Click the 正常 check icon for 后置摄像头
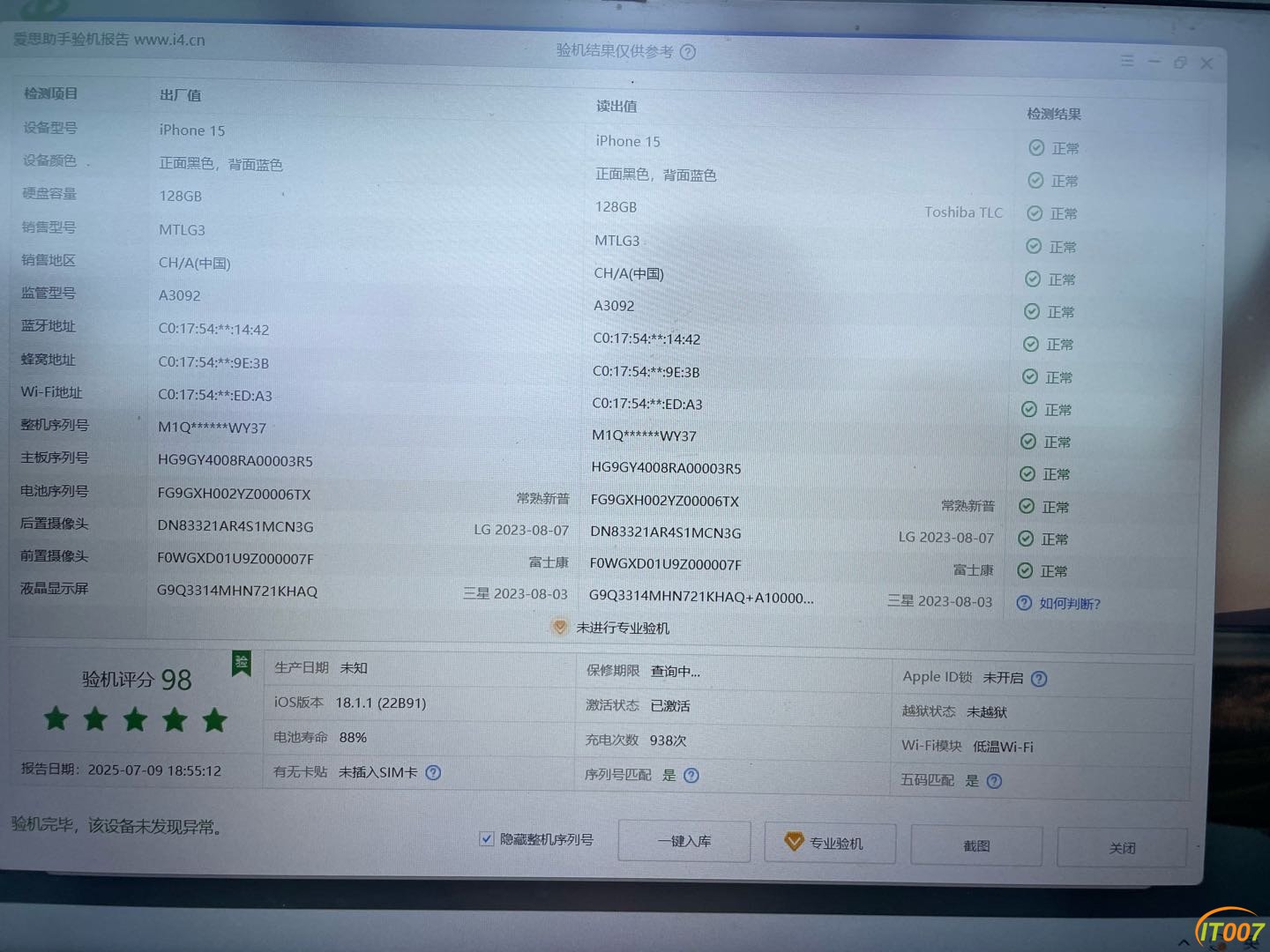This screenshot has width=1270, height=952. [1026, 539]
